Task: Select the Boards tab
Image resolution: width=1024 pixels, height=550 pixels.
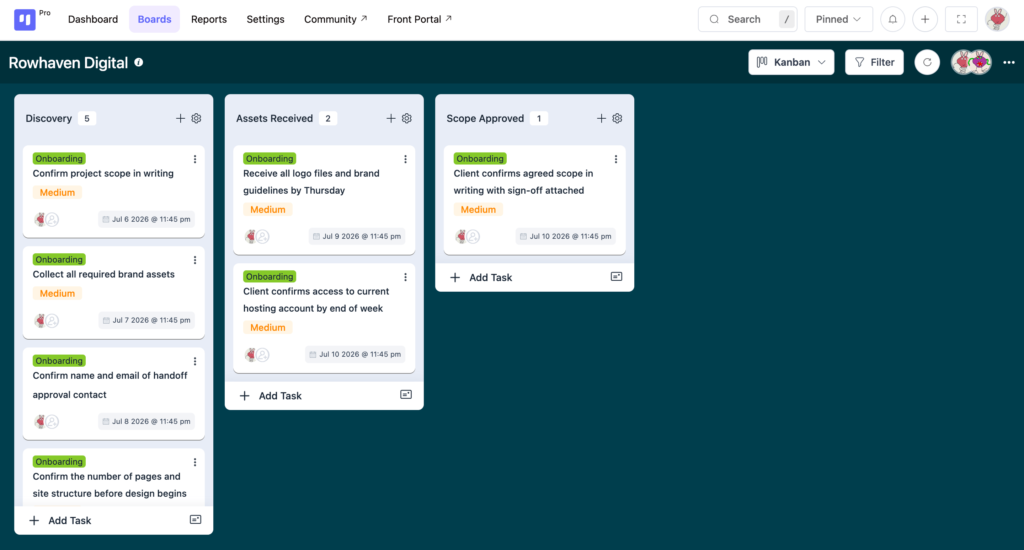Action: coord(154,20)
